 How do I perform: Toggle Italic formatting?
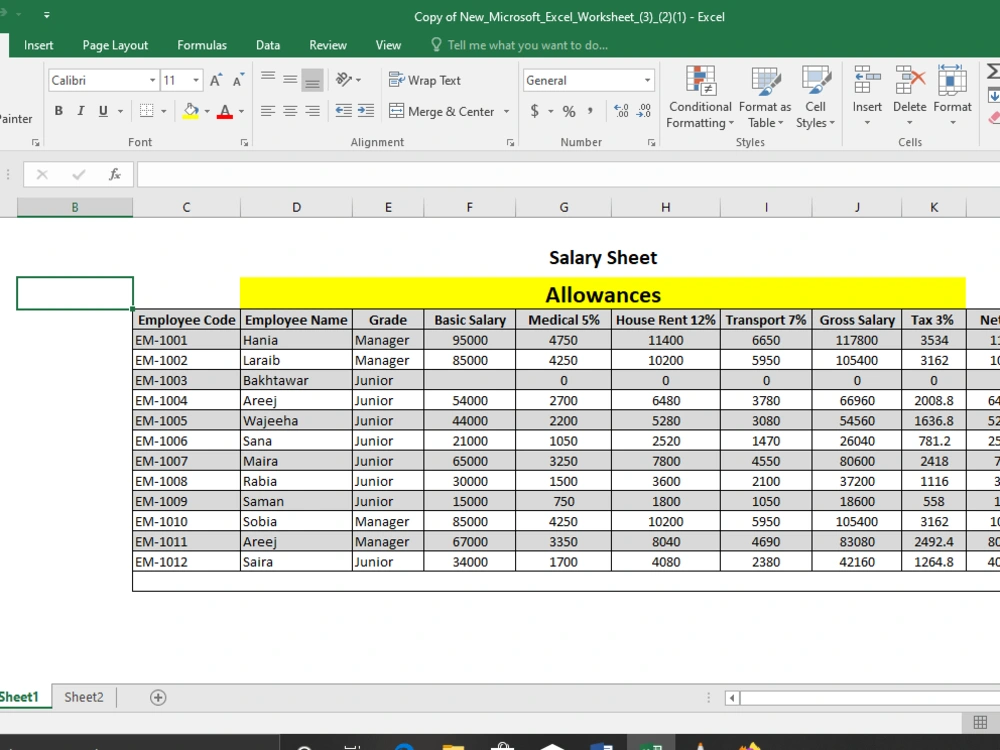(x=80, y=111)
